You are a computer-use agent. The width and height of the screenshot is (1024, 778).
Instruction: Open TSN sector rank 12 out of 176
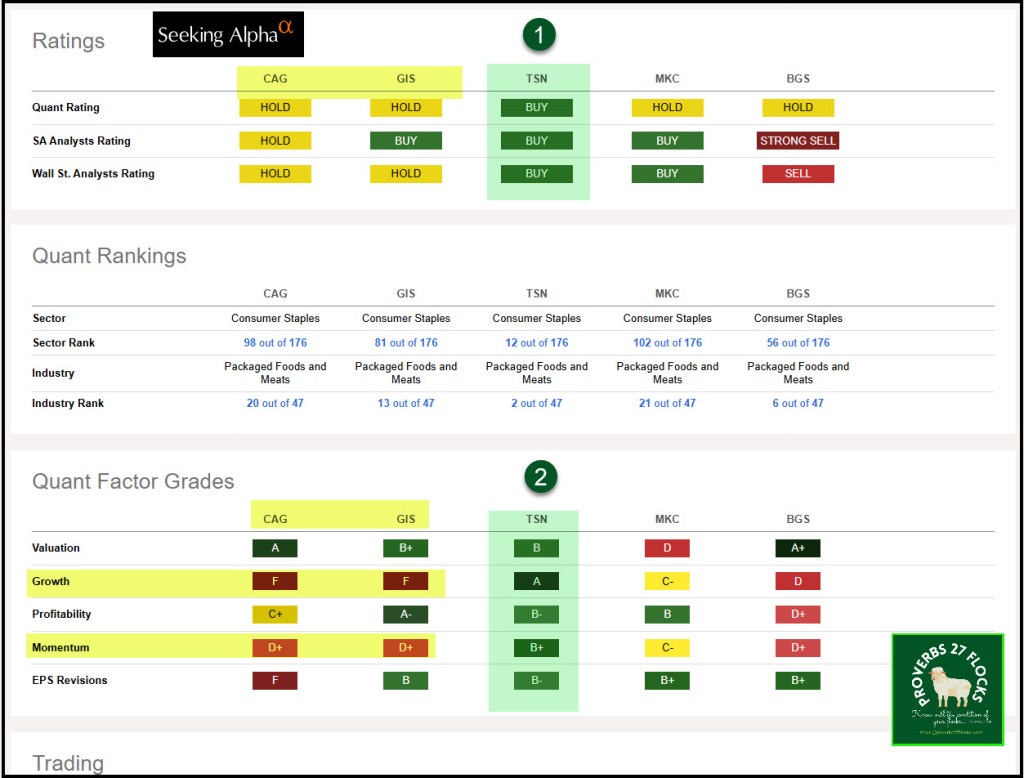tap(537, 343)
